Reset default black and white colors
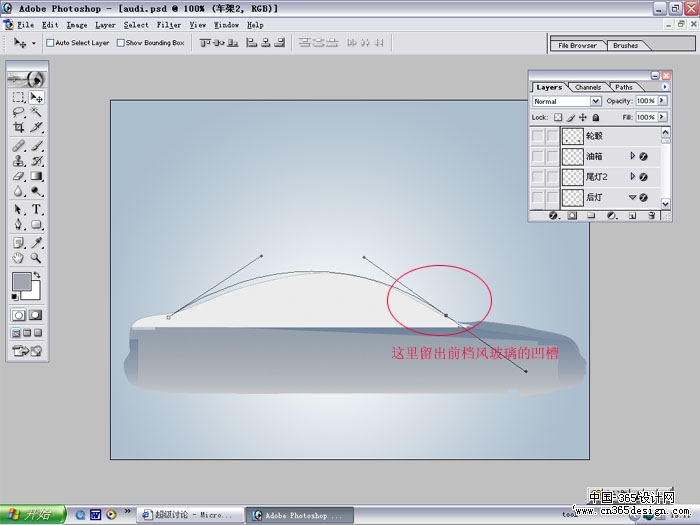This screenshot has height=525, width=700. (15, 297)
